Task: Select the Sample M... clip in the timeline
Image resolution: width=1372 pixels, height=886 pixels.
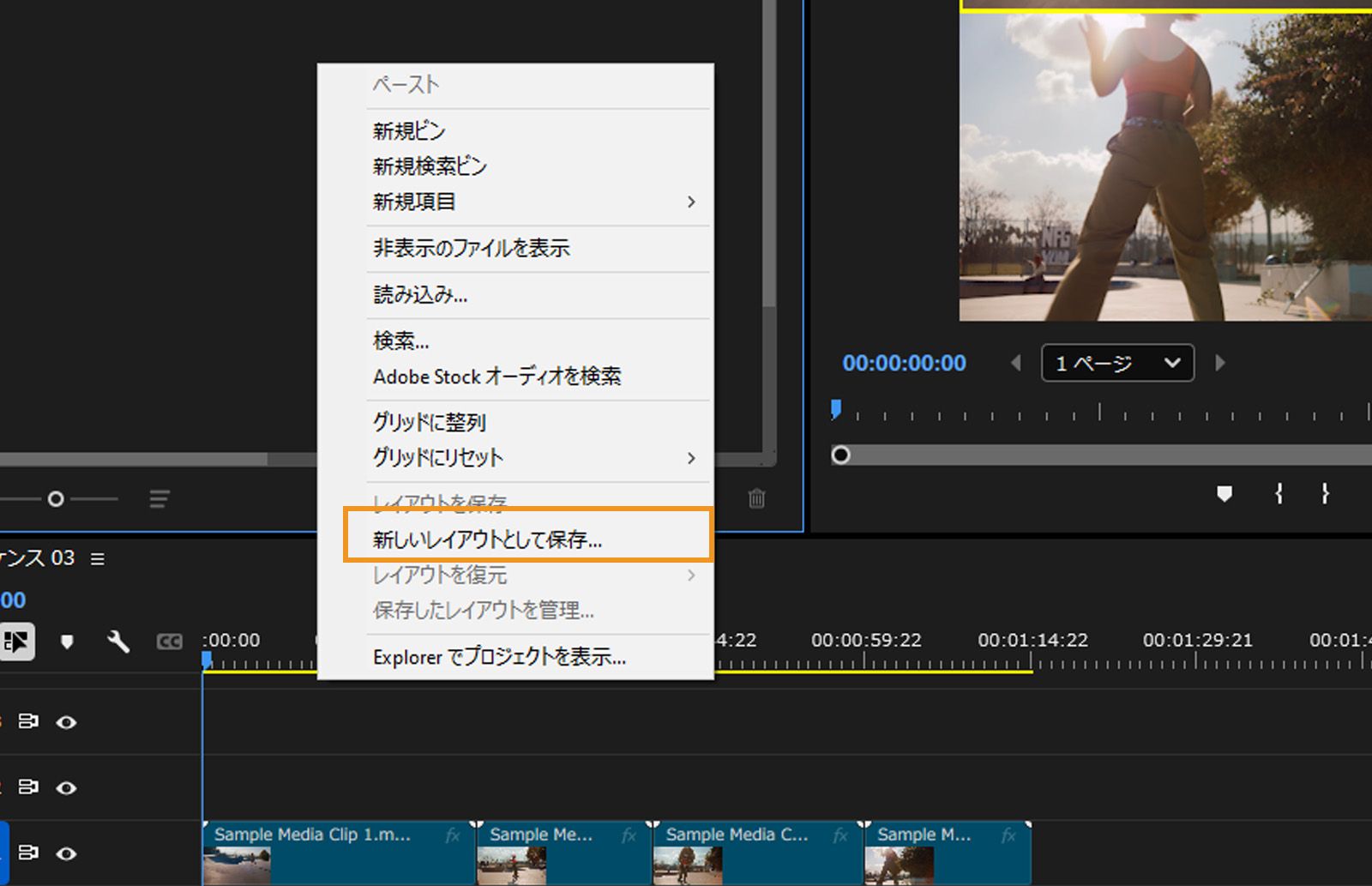Action: point(948,853)
